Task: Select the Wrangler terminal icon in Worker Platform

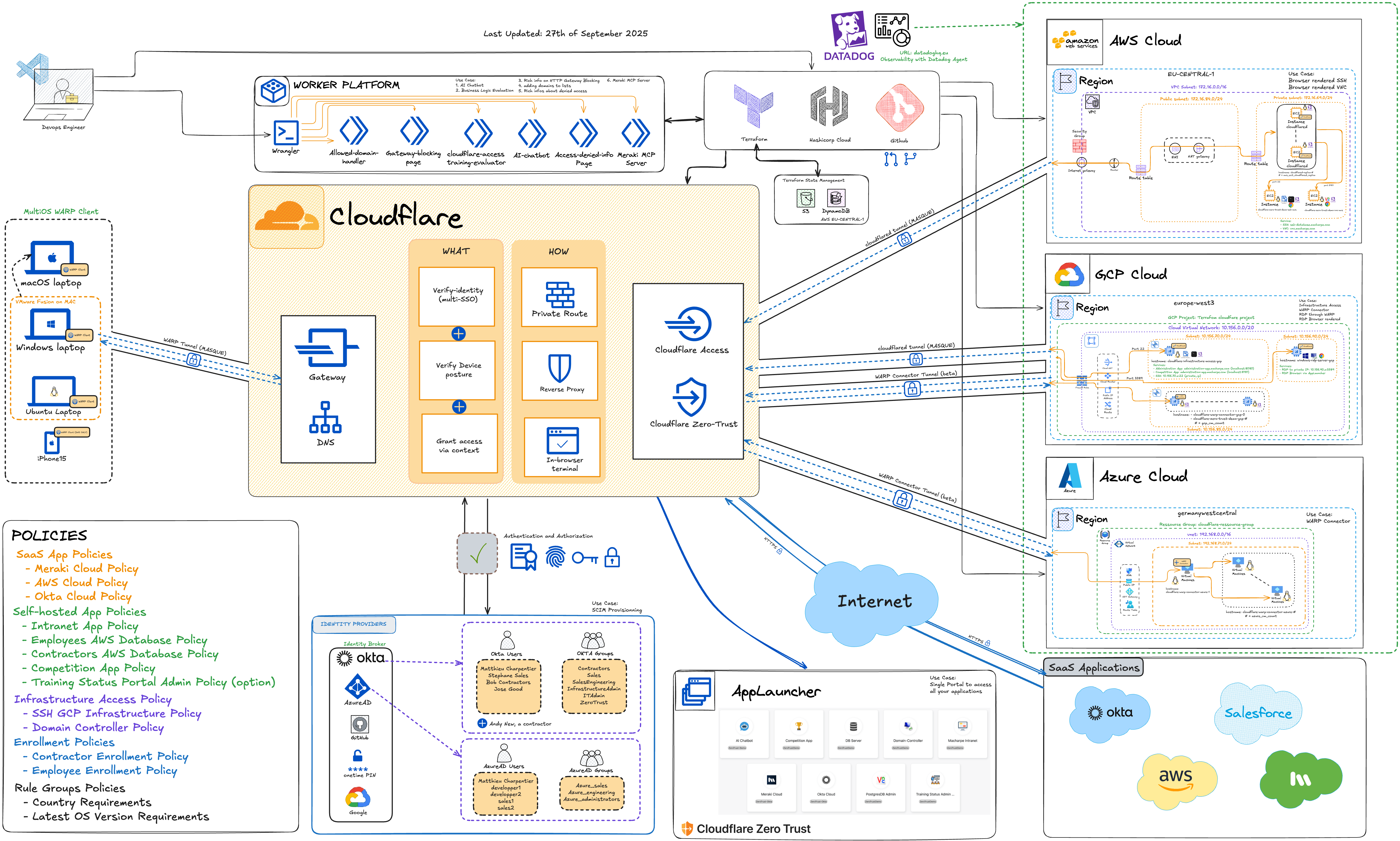Action: pos(286,134)
